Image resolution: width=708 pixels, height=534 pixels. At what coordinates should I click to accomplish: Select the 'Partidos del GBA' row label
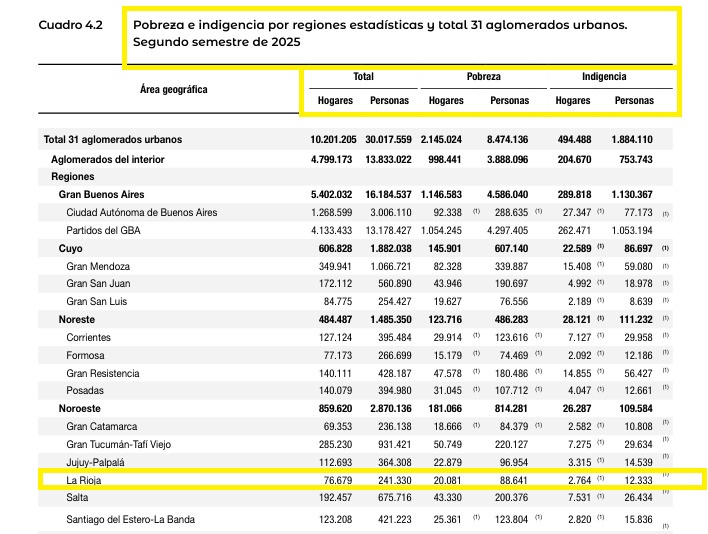[103, 230]
